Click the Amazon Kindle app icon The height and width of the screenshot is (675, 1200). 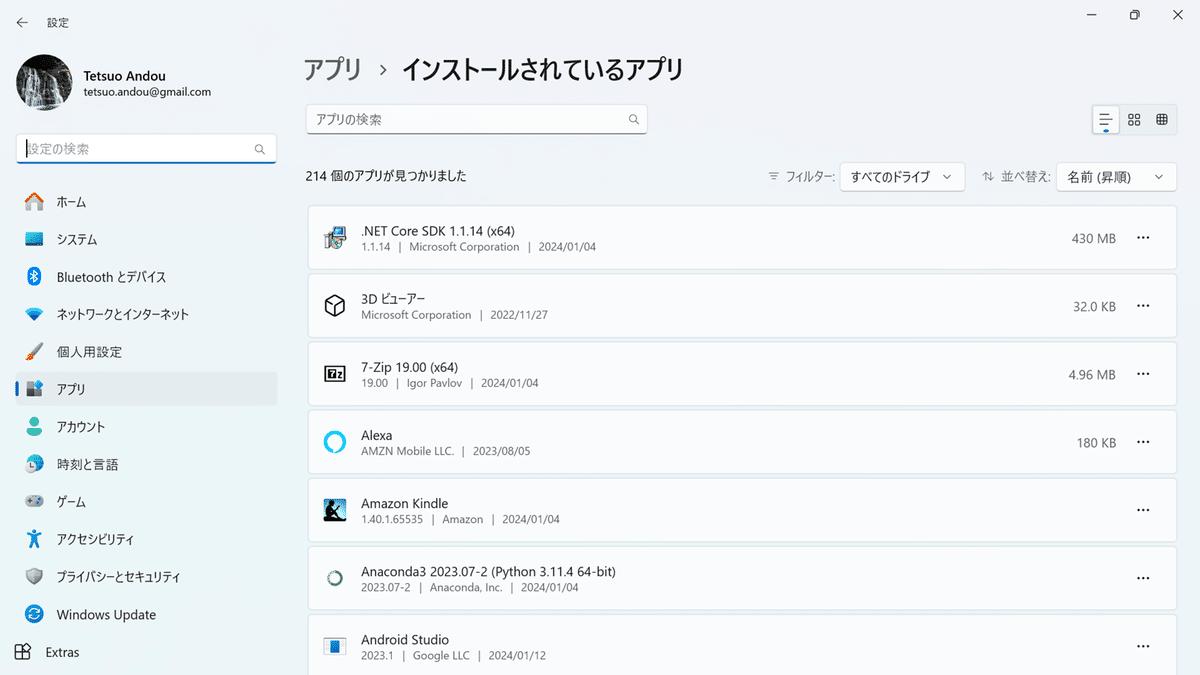[335, 510]
